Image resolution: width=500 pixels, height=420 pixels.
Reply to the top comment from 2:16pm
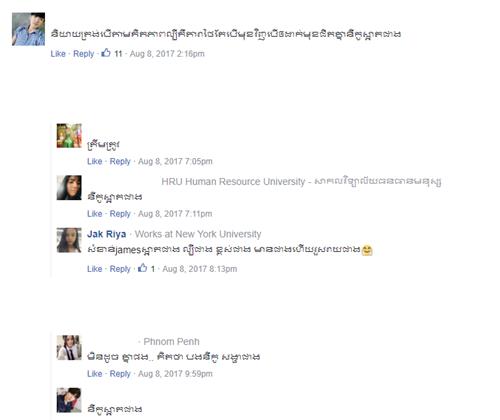[84, 54]
